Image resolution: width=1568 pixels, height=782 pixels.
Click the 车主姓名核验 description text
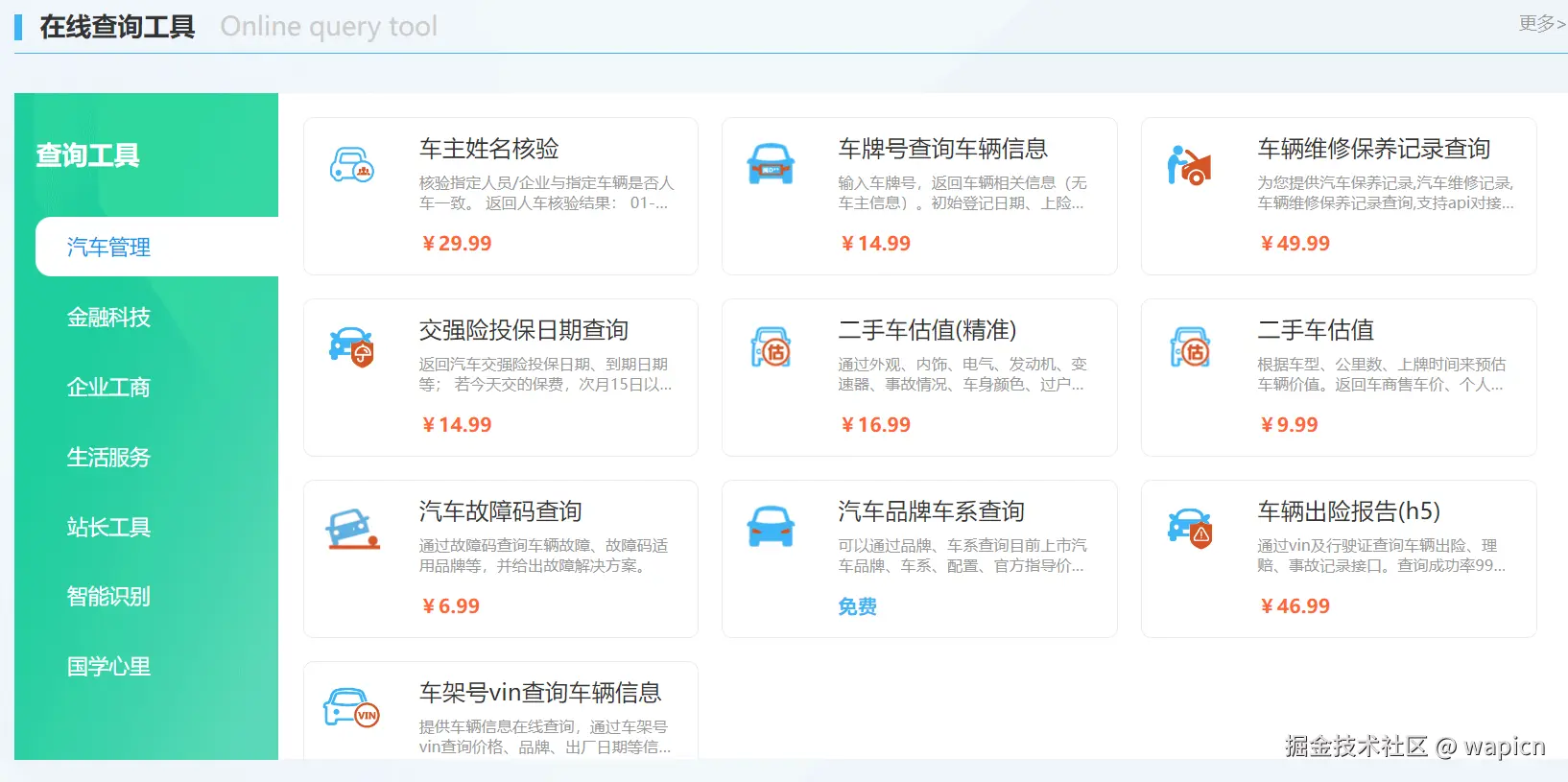[x=547, y=193]
